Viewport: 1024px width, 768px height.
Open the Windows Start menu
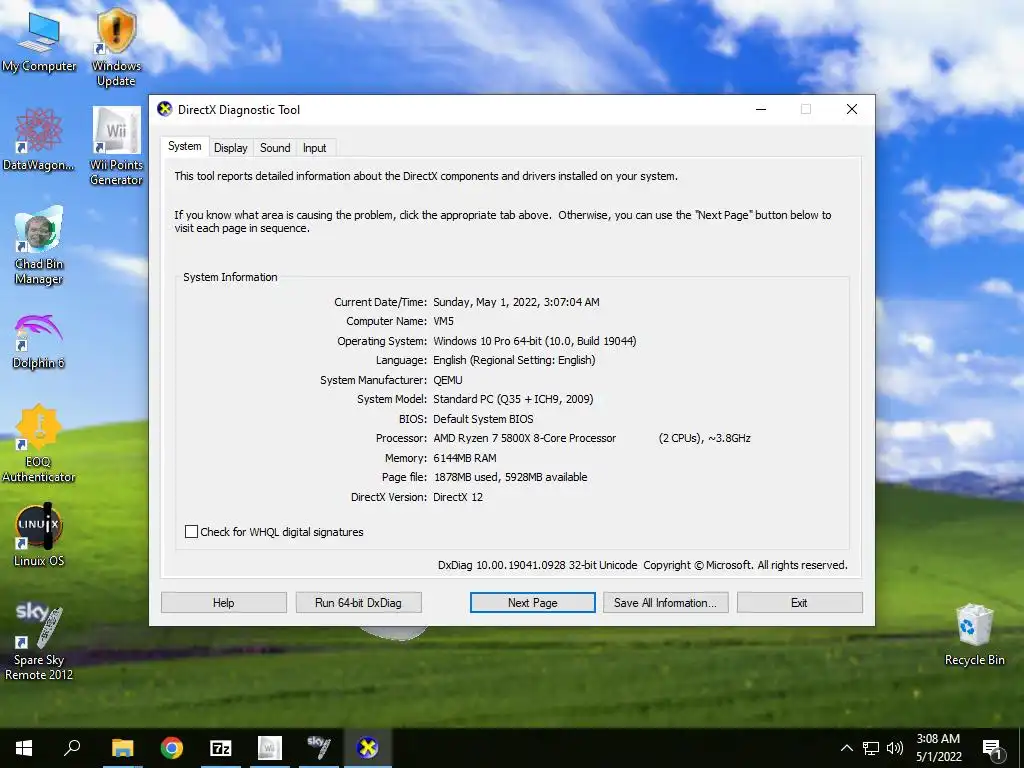point(24,748)
